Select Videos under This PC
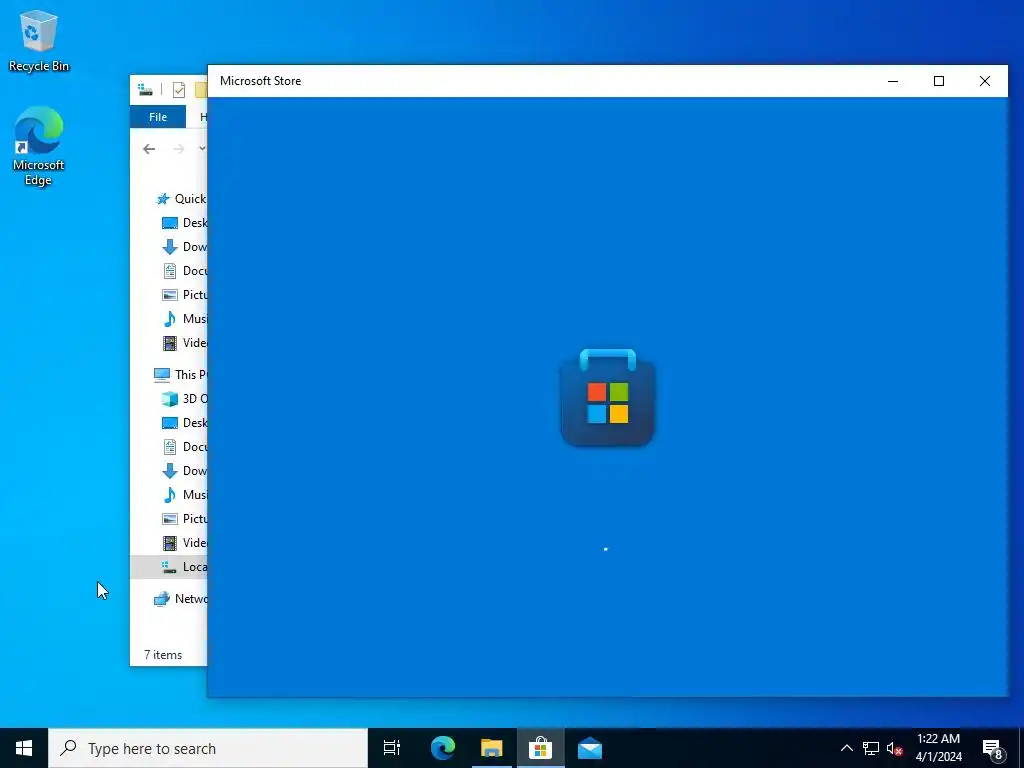Viewport: 1024px width, 768px height. pyautogui.click(x=184, y=543)
